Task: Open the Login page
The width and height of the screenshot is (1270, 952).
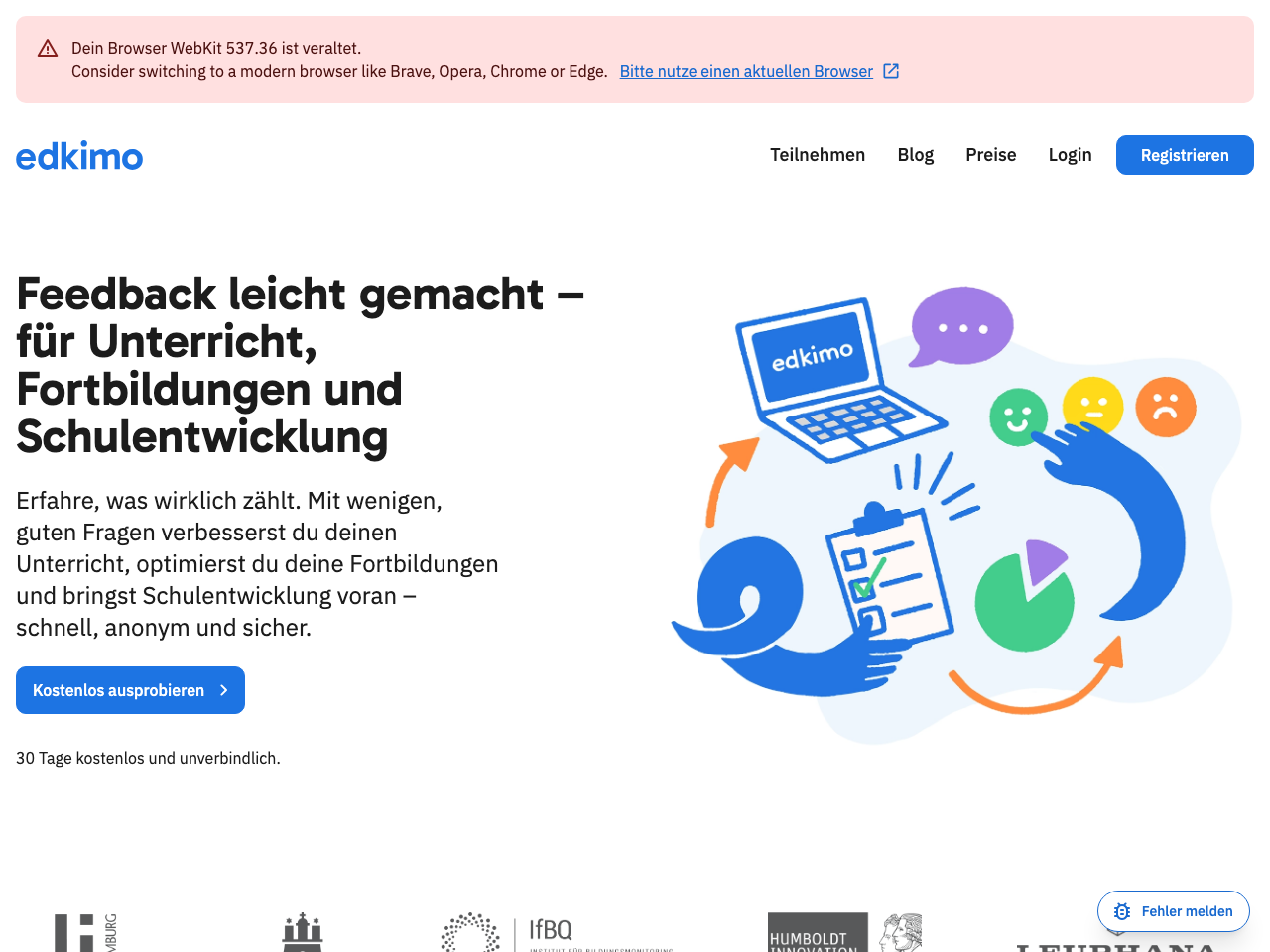Action: click(1070, 155)
